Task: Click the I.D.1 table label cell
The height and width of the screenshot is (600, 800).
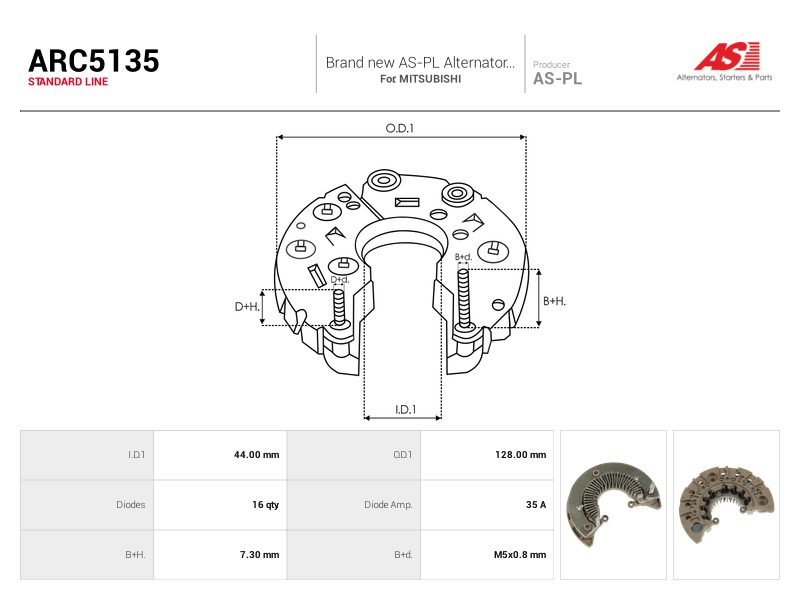Action: 87,455
